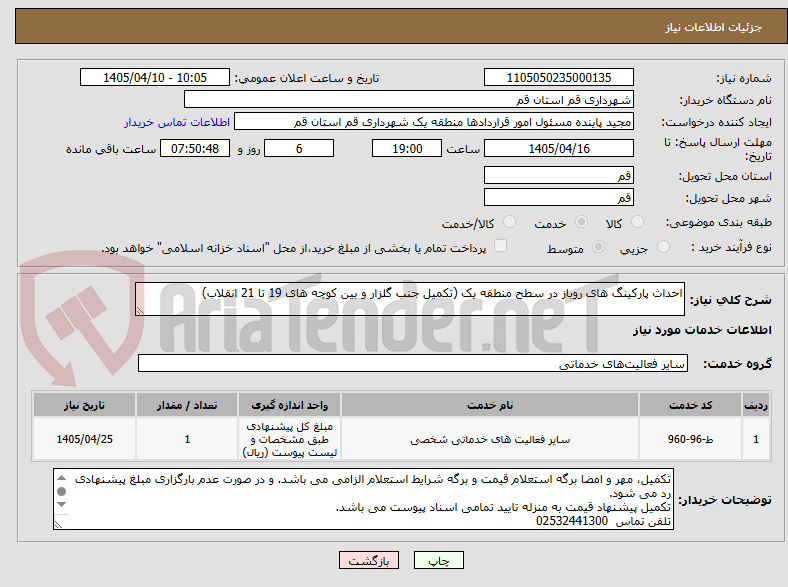This screenshot has height=587, width=788.
Task: Click the نام خدمت column header
Action: coord(490,405)
